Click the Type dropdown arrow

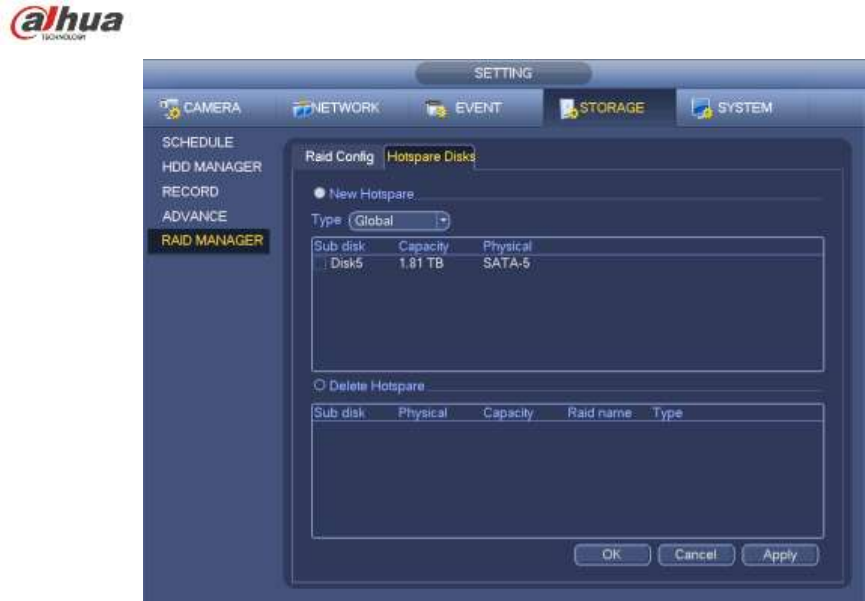coord(442,221)
